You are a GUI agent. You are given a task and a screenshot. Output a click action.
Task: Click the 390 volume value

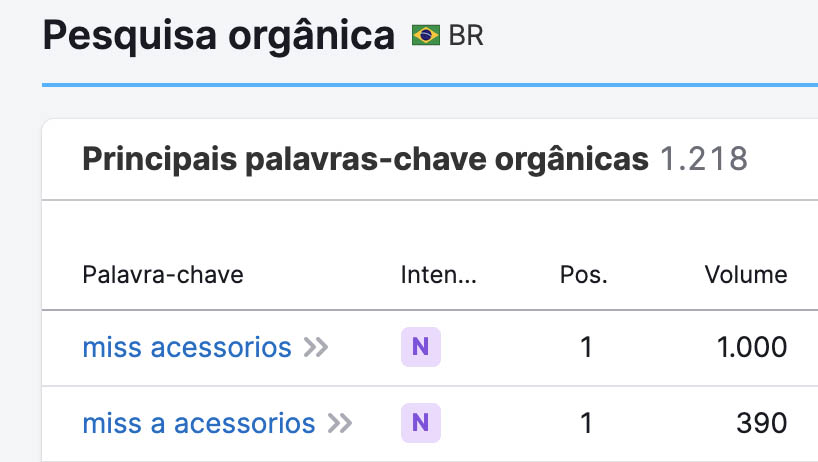(x=761, y=423)
